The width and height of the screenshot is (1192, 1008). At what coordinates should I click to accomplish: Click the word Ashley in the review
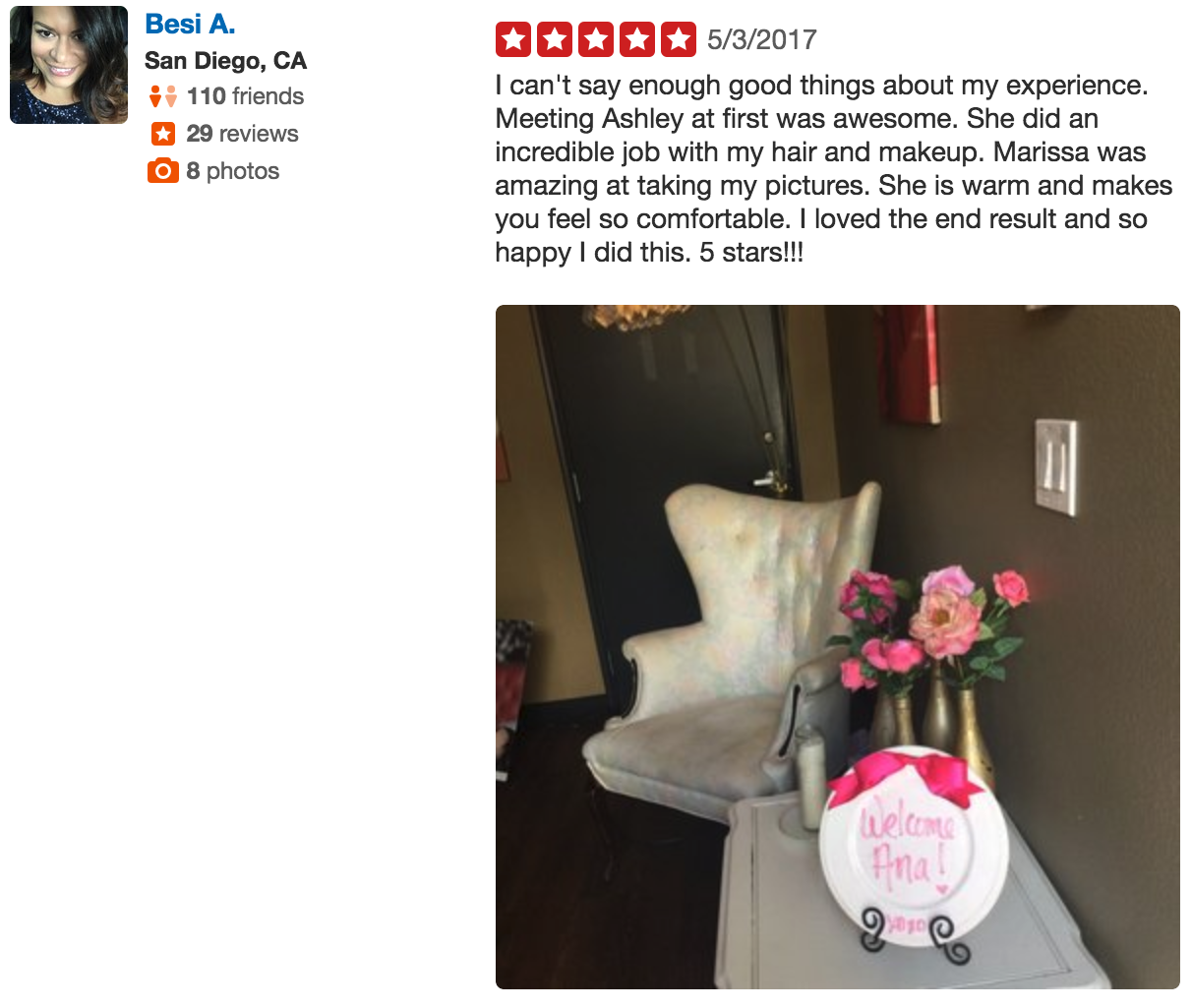pos(643,119)
